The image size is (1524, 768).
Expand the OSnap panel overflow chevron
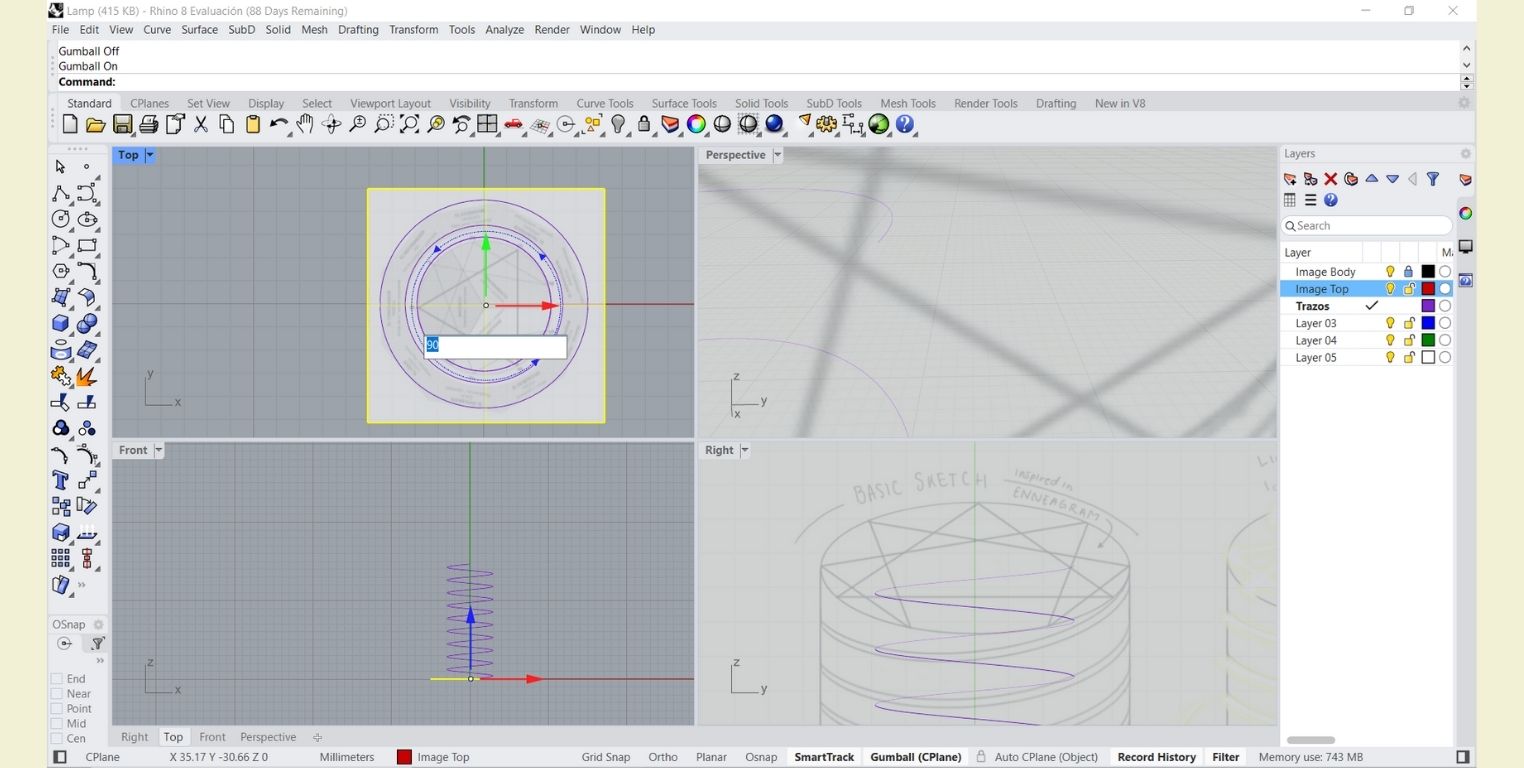coord(100,660)
